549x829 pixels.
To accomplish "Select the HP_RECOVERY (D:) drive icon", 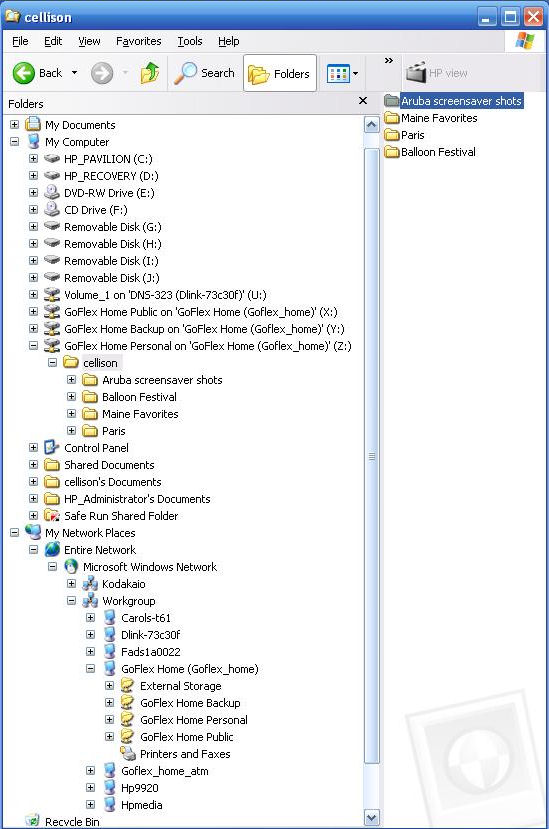I will [52, 176].
